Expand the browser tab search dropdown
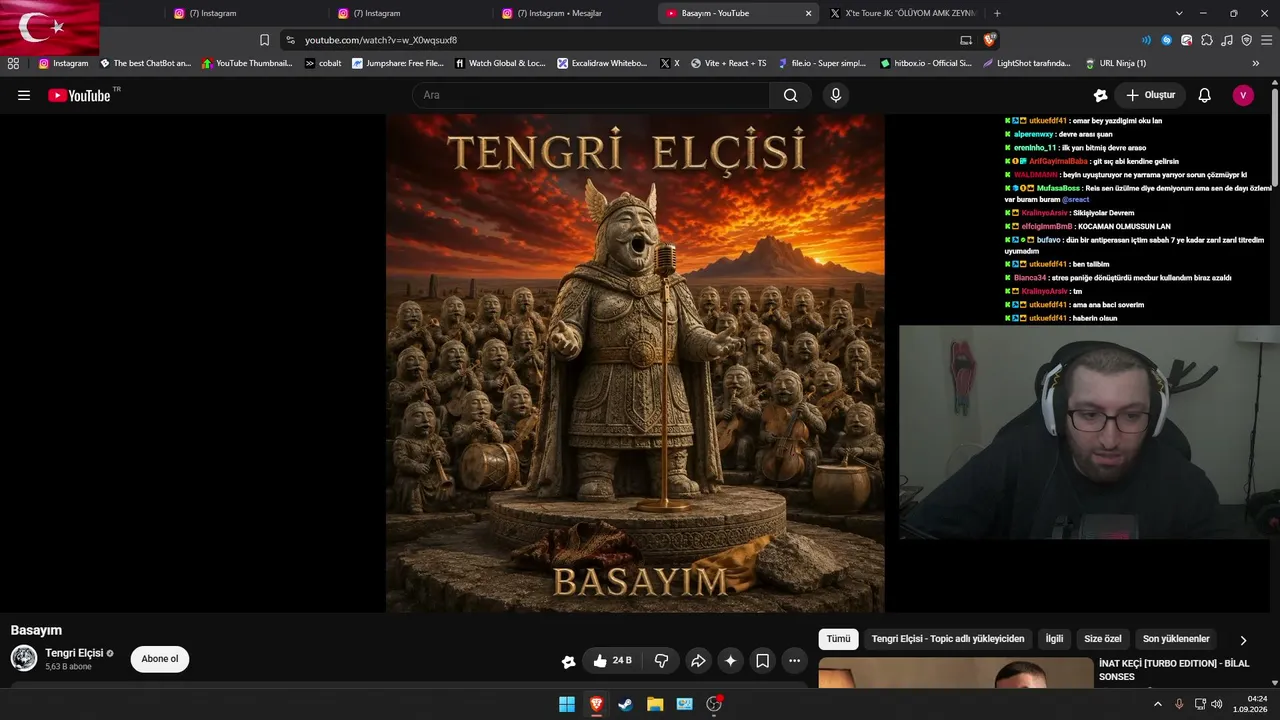The height and width of the screenshot is (720, 1280). click(1179, 13)
